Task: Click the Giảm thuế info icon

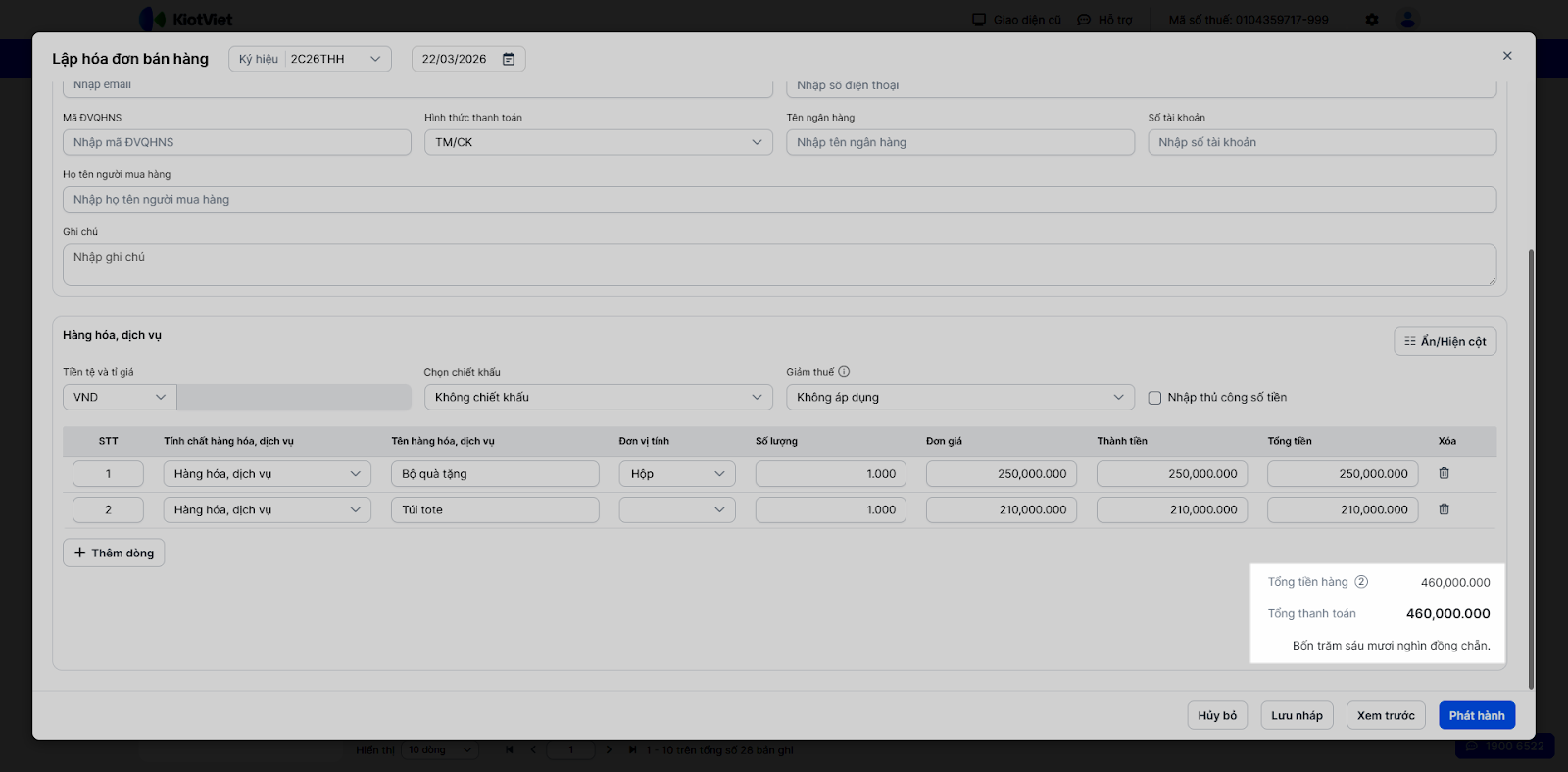Action: pos(844,372)
